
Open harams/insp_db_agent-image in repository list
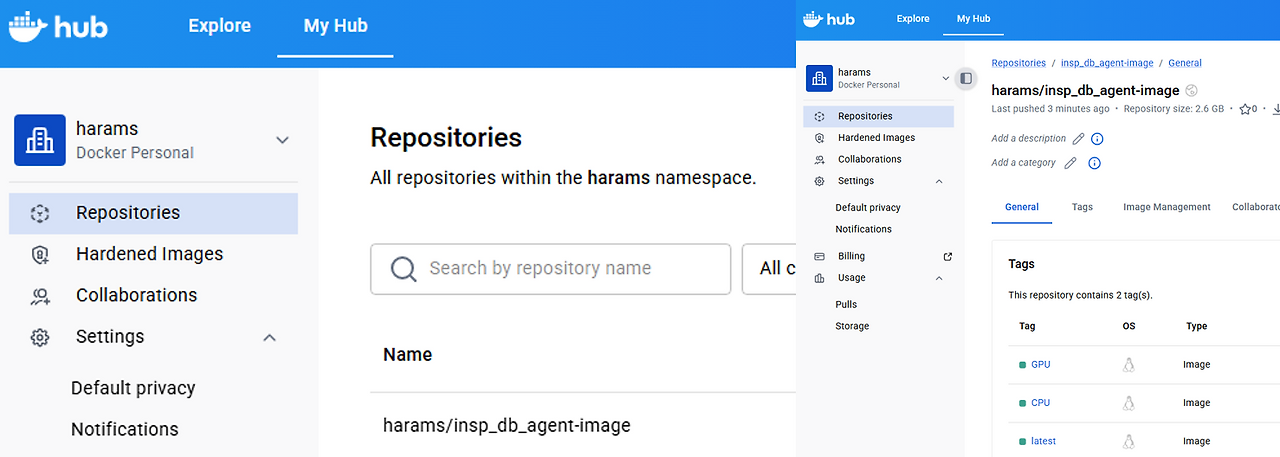click(507, 425)
